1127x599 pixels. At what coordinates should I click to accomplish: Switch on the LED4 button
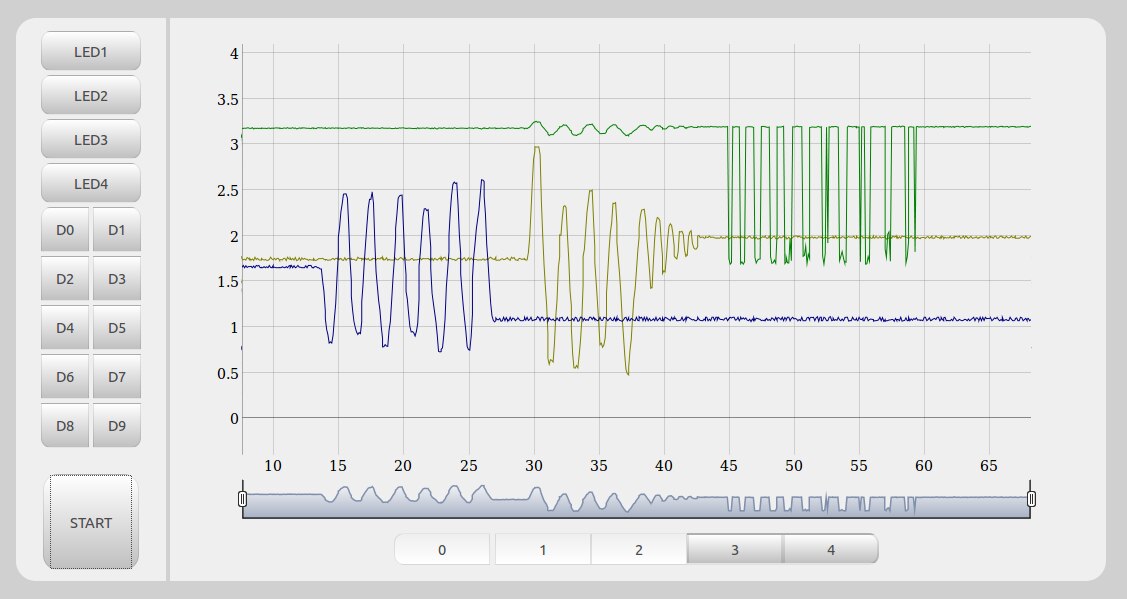pyautogui.click(x=91, y=183)
